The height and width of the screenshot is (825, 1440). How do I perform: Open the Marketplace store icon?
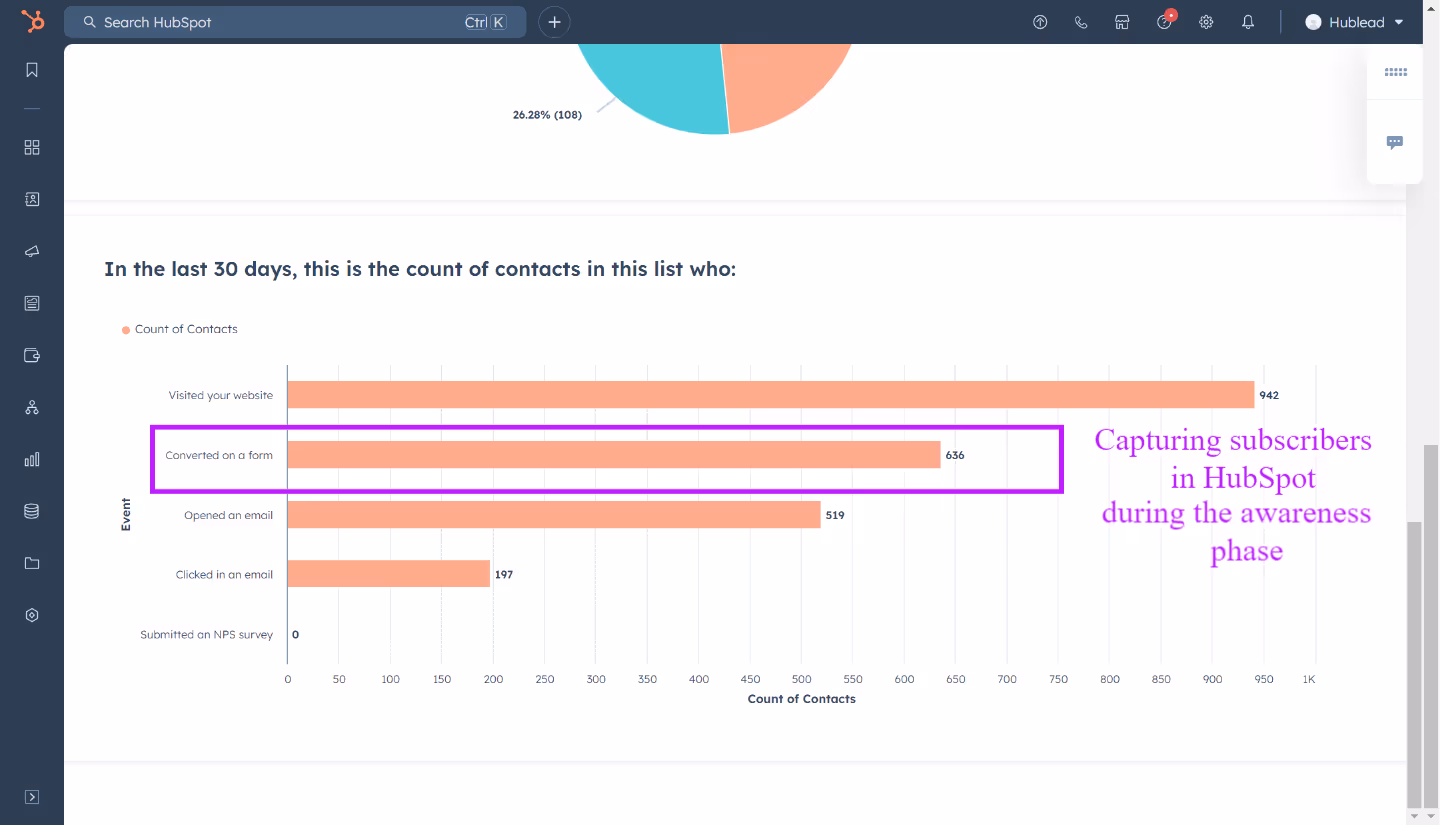(1122, 21)
